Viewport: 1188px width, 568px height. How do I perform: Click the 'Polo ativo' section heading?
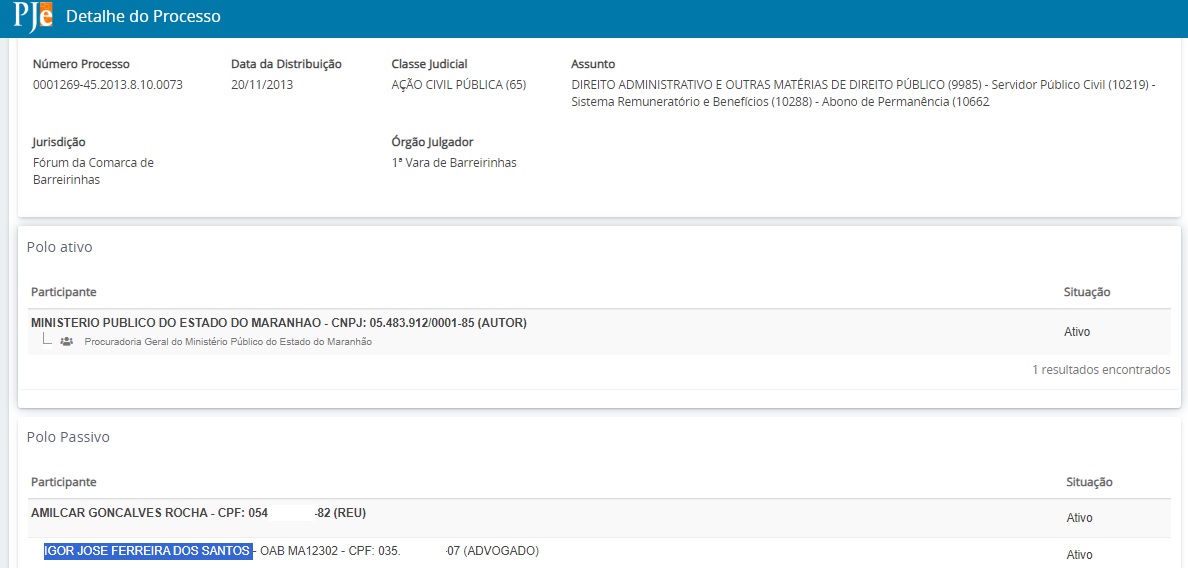[x=60, y=247]
